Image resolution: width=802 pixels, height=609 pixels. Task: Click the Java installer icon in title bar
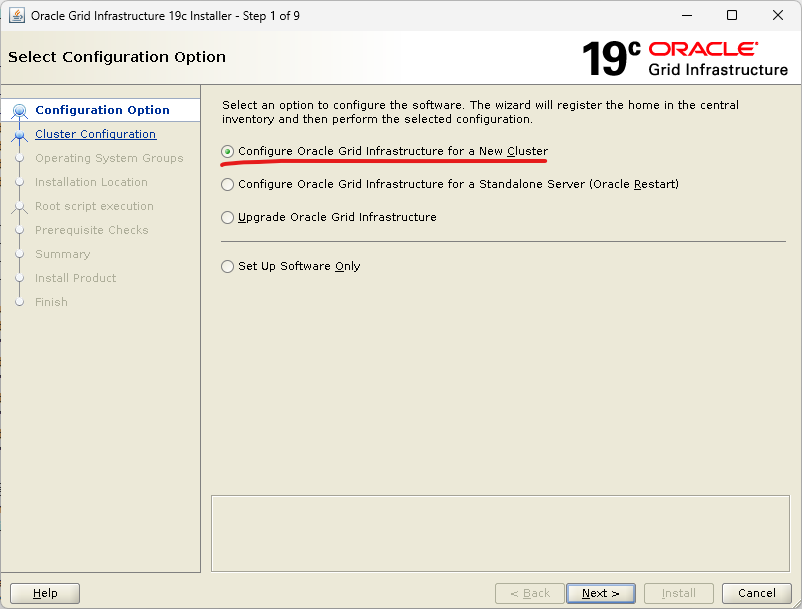pos(17,15)
